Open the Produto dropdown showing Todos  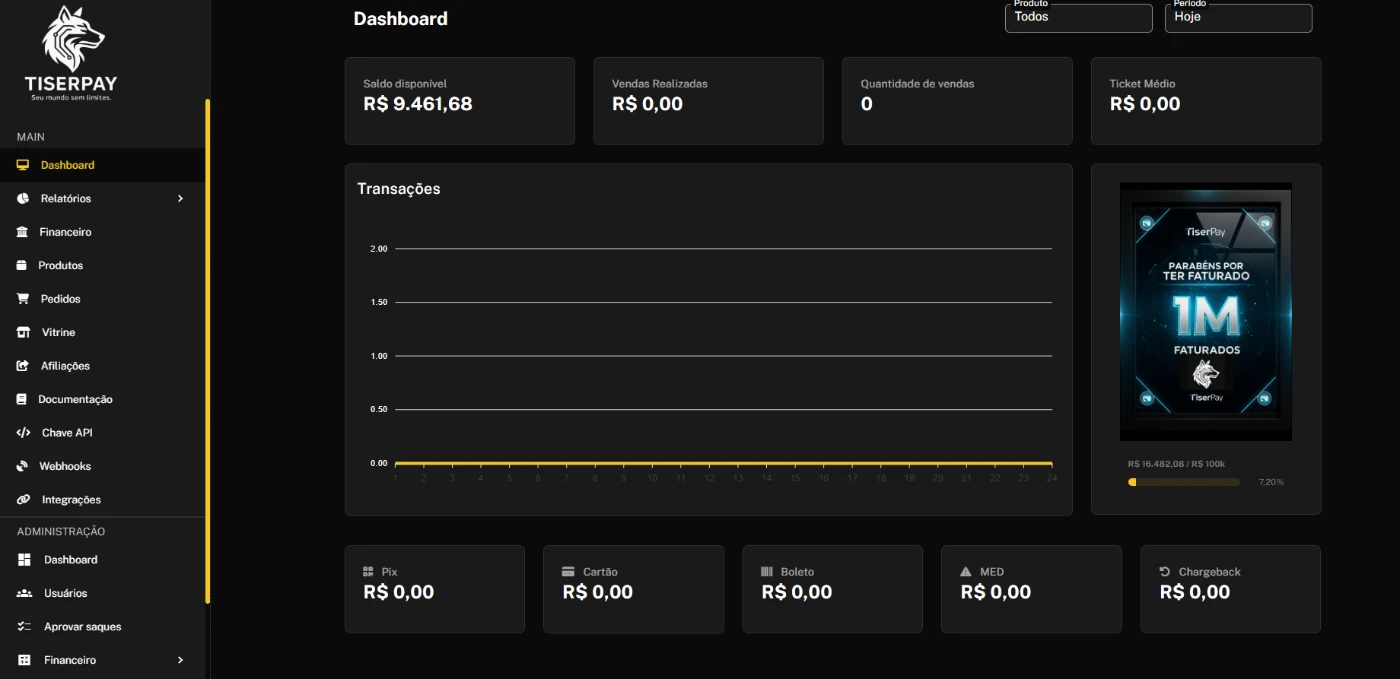1078,18
